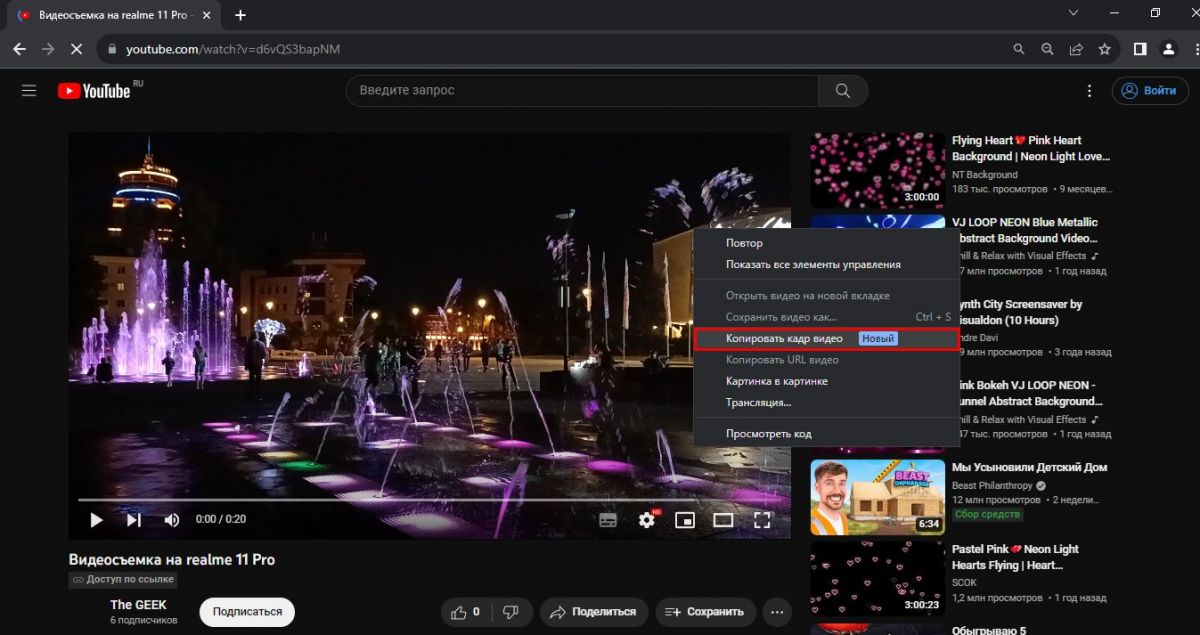The height and width of the screenshot is (635, 1200).
Task: Open the tab search chevron
Action: click(1073, 13)
